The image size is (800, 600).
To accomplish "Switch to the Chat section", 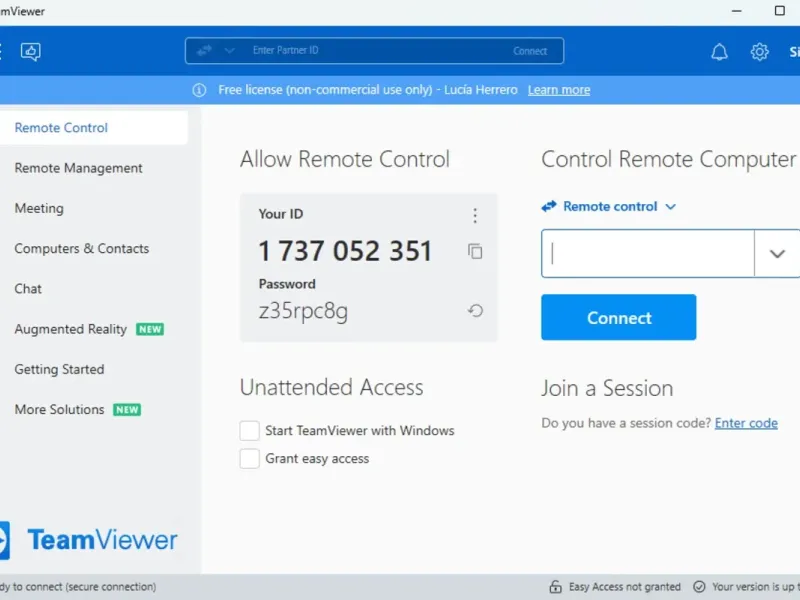I will [28, 289].
